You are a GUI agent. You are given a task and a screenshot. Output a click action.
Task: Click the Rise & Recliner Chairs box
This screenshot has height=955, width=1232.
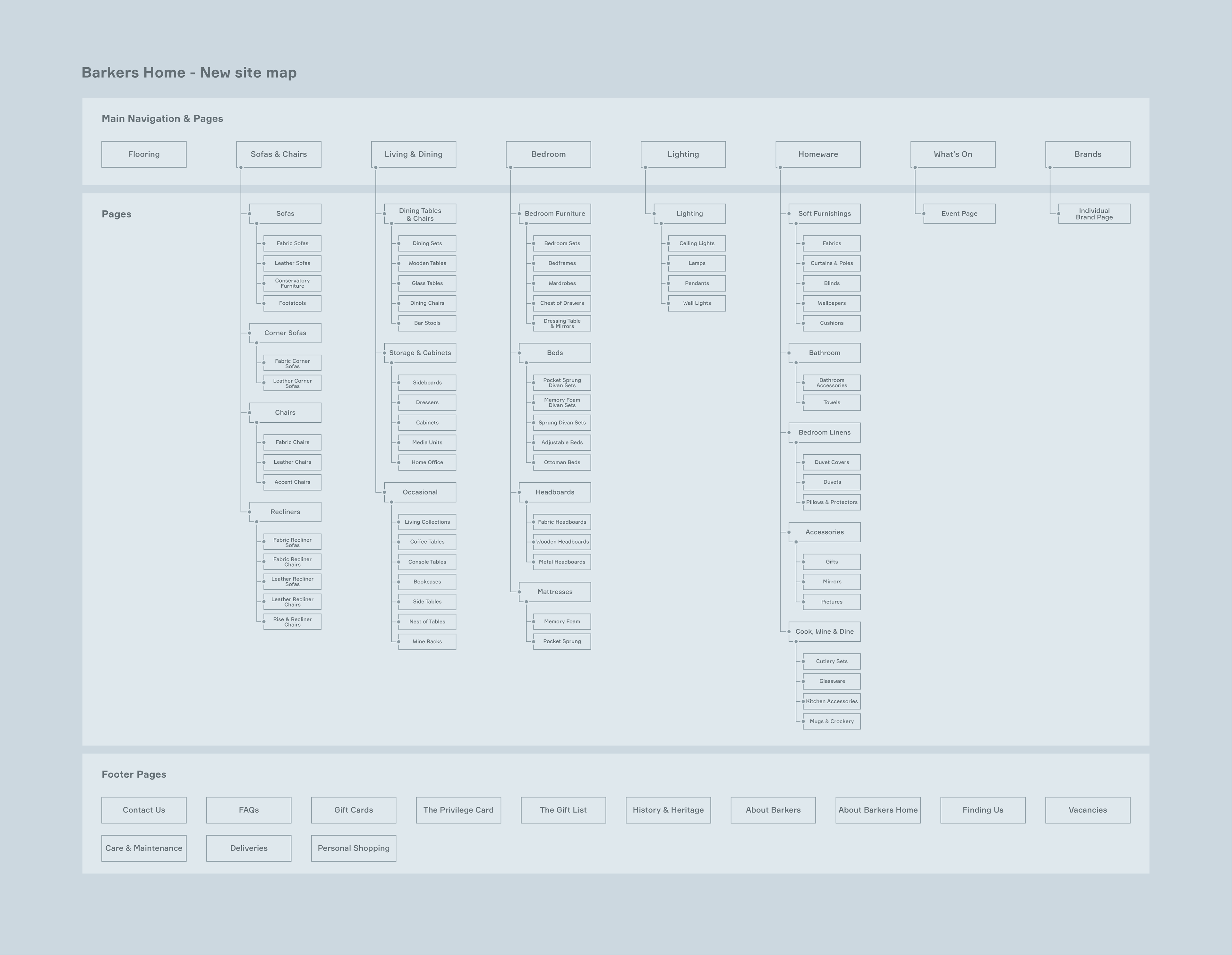(292, 622)
